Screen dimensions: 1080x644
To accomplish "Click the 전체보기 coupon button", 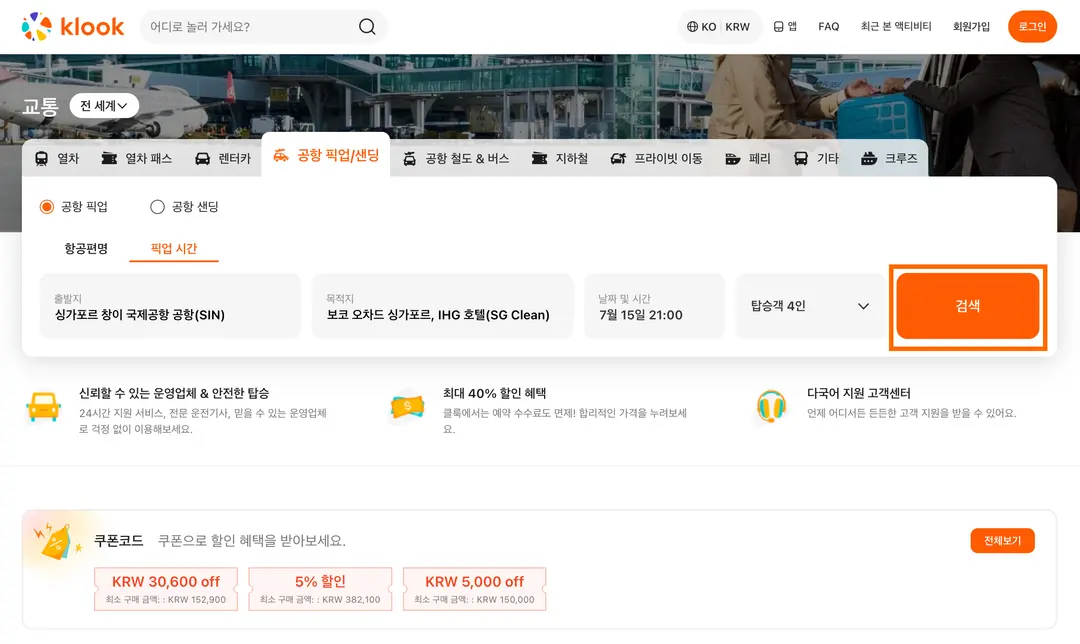I will click(1002, 541).
